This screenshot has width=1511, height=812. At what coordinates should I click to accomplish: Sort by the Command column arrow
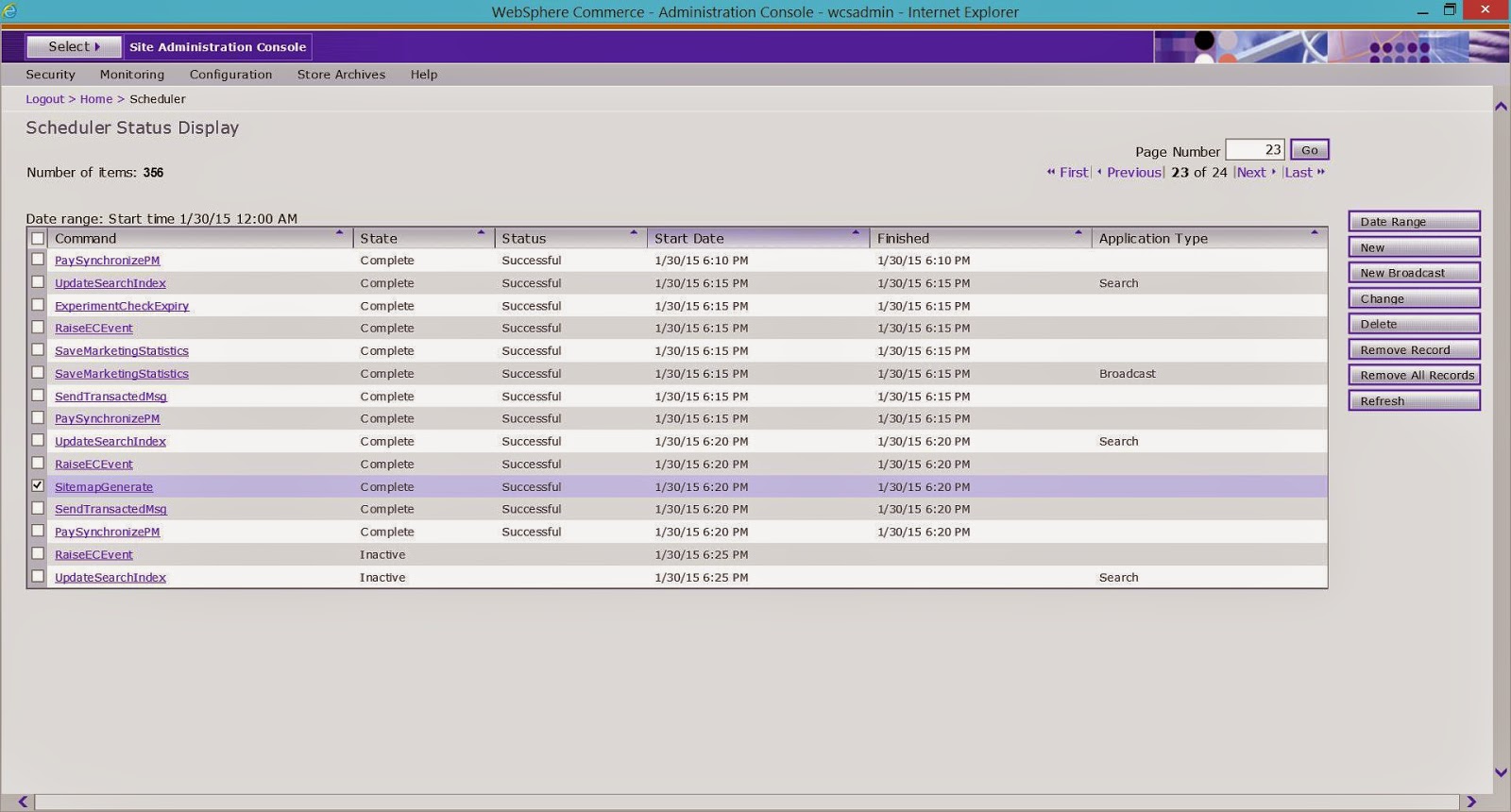point(339,232)
